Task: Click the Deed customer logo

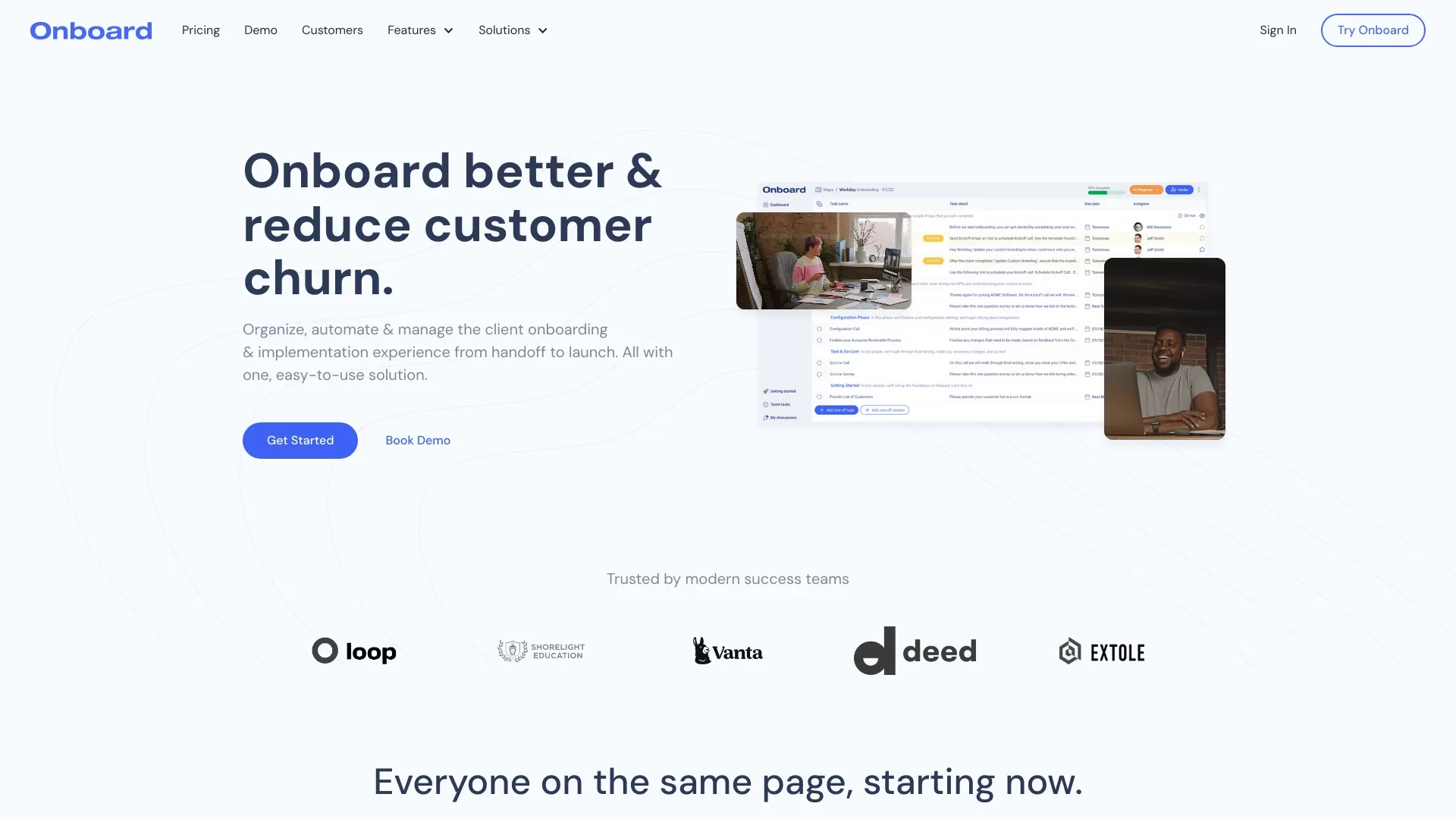Action: point(915,650)
